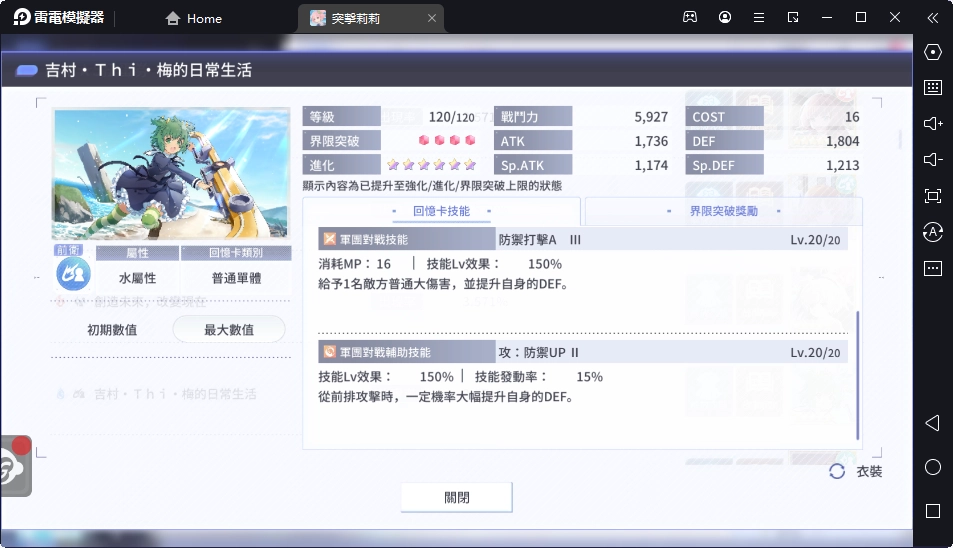Click the 防禦打擊A III skill name
953x548 pixels.
[540, 240]
